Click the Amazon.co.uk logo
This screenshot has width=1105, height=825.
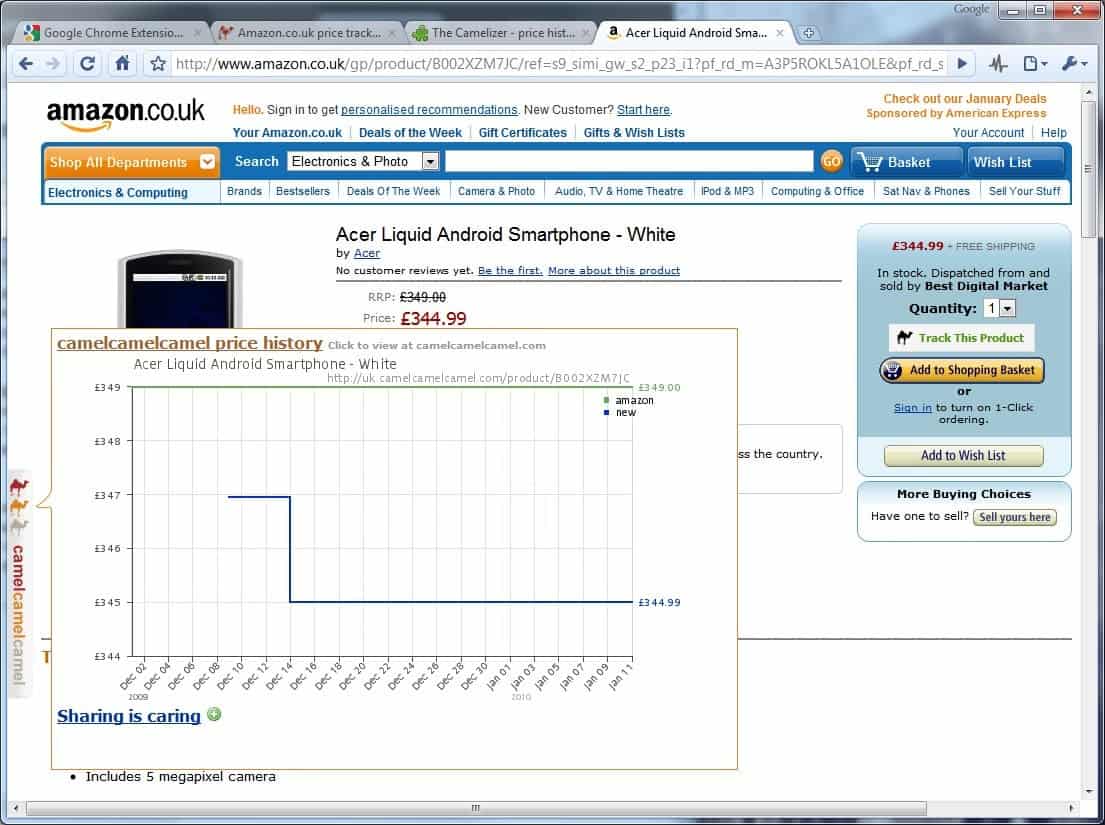coord(125,116)
